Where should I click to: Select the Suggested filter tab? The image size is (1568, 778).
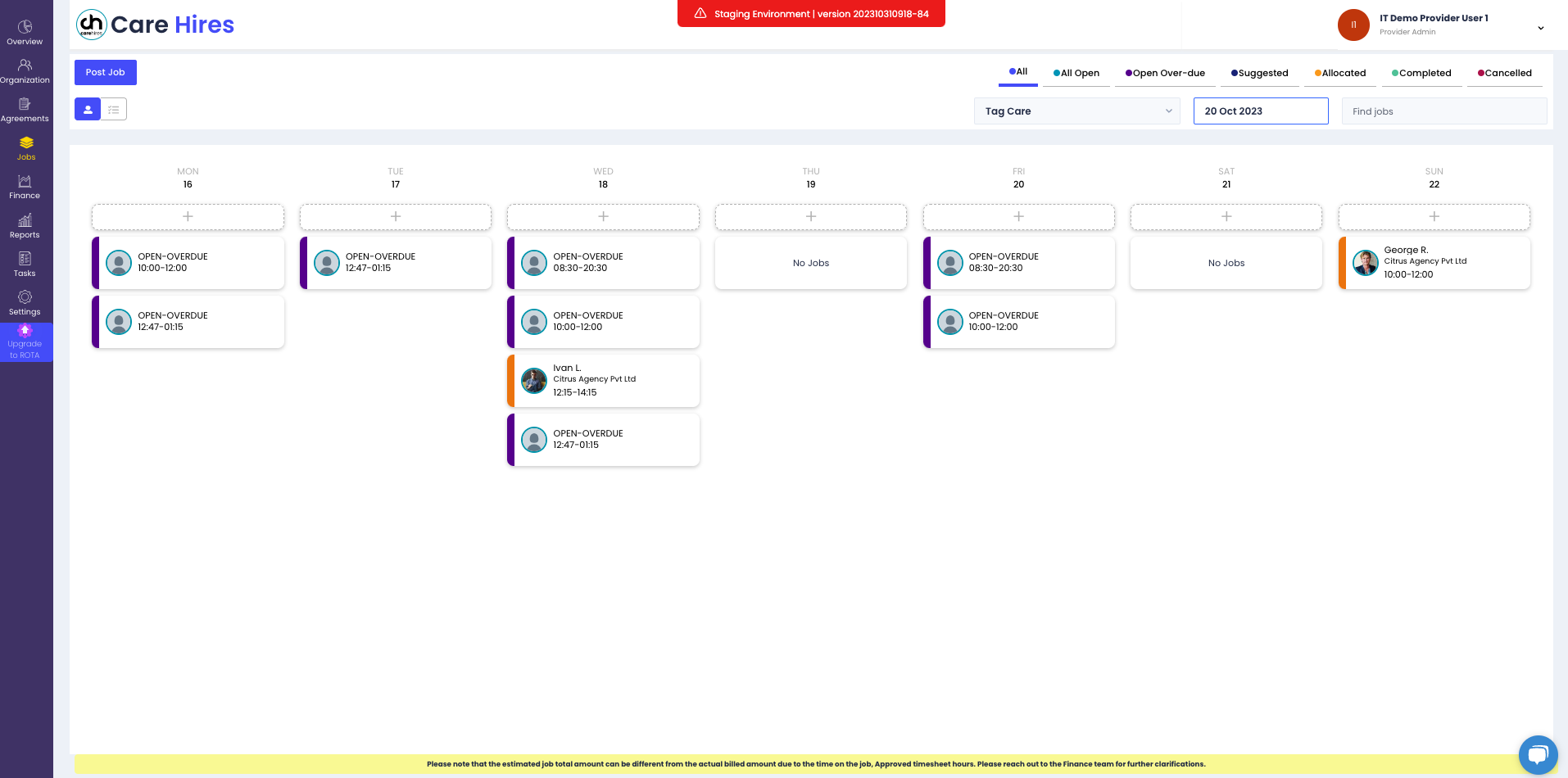[1260, 73]
